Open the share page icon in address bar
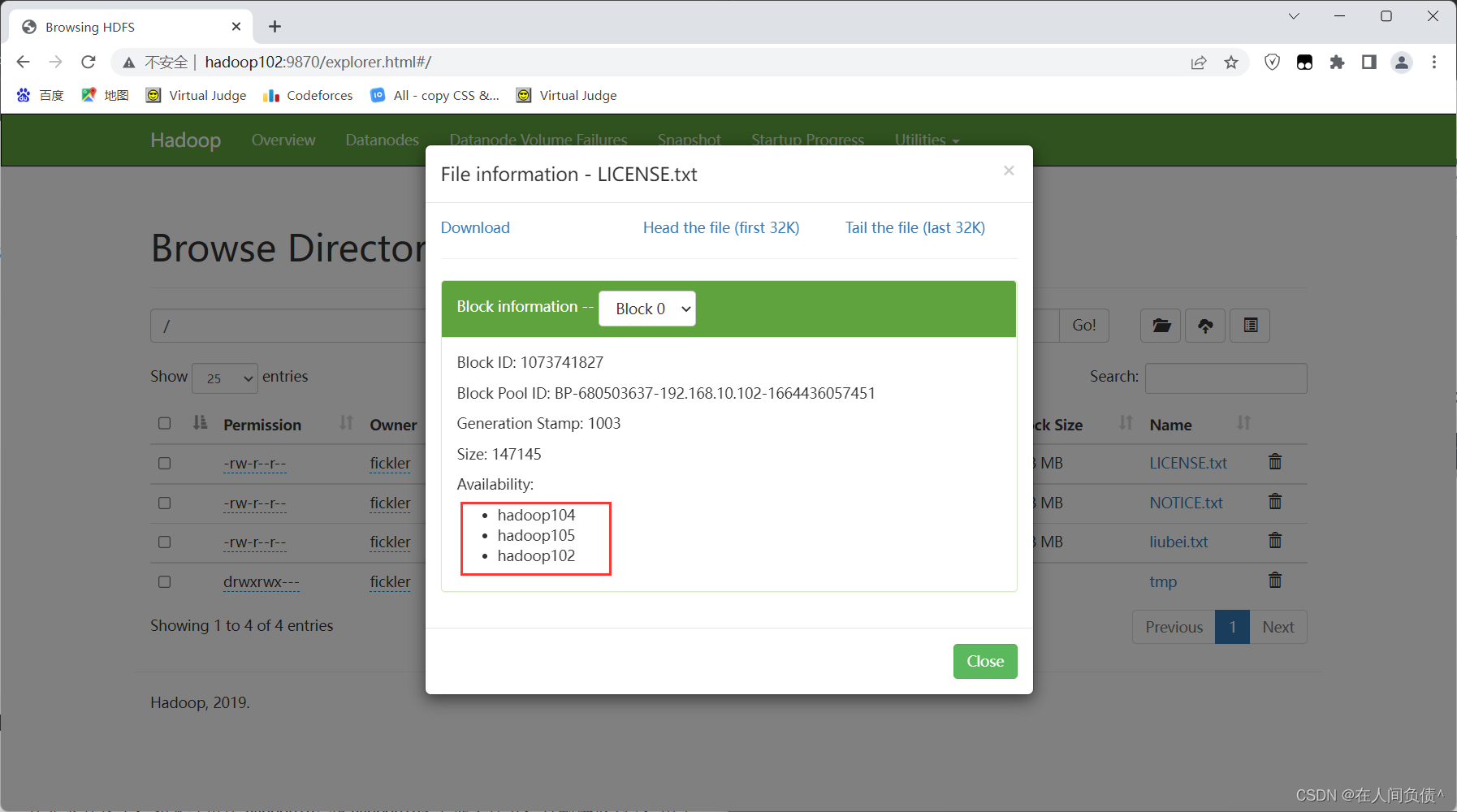 [x=1199, y=63]
